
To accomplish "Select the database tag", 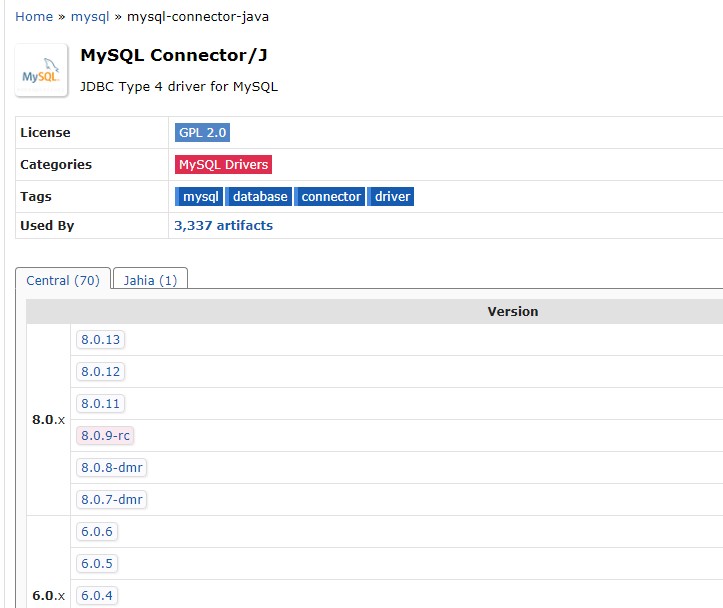I will click(259, 196).
